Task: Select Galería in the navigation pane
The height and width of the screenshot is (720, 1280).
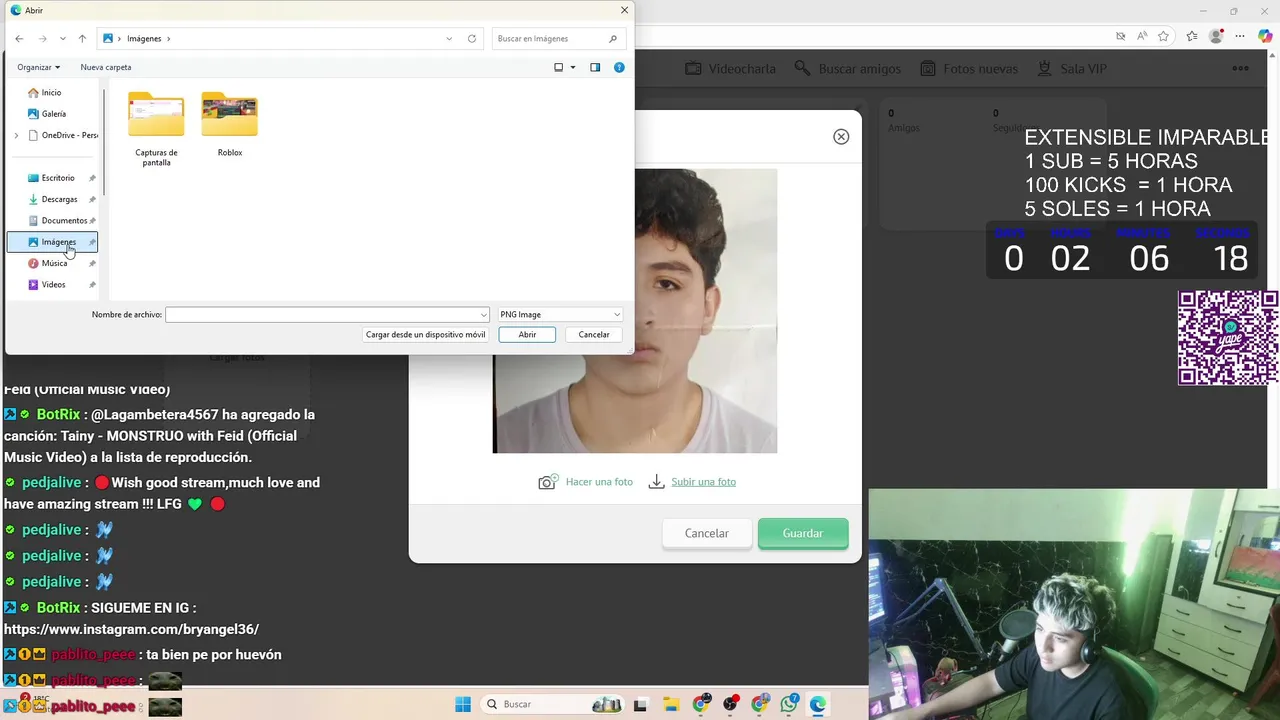Action: click(x=52, y=114)
